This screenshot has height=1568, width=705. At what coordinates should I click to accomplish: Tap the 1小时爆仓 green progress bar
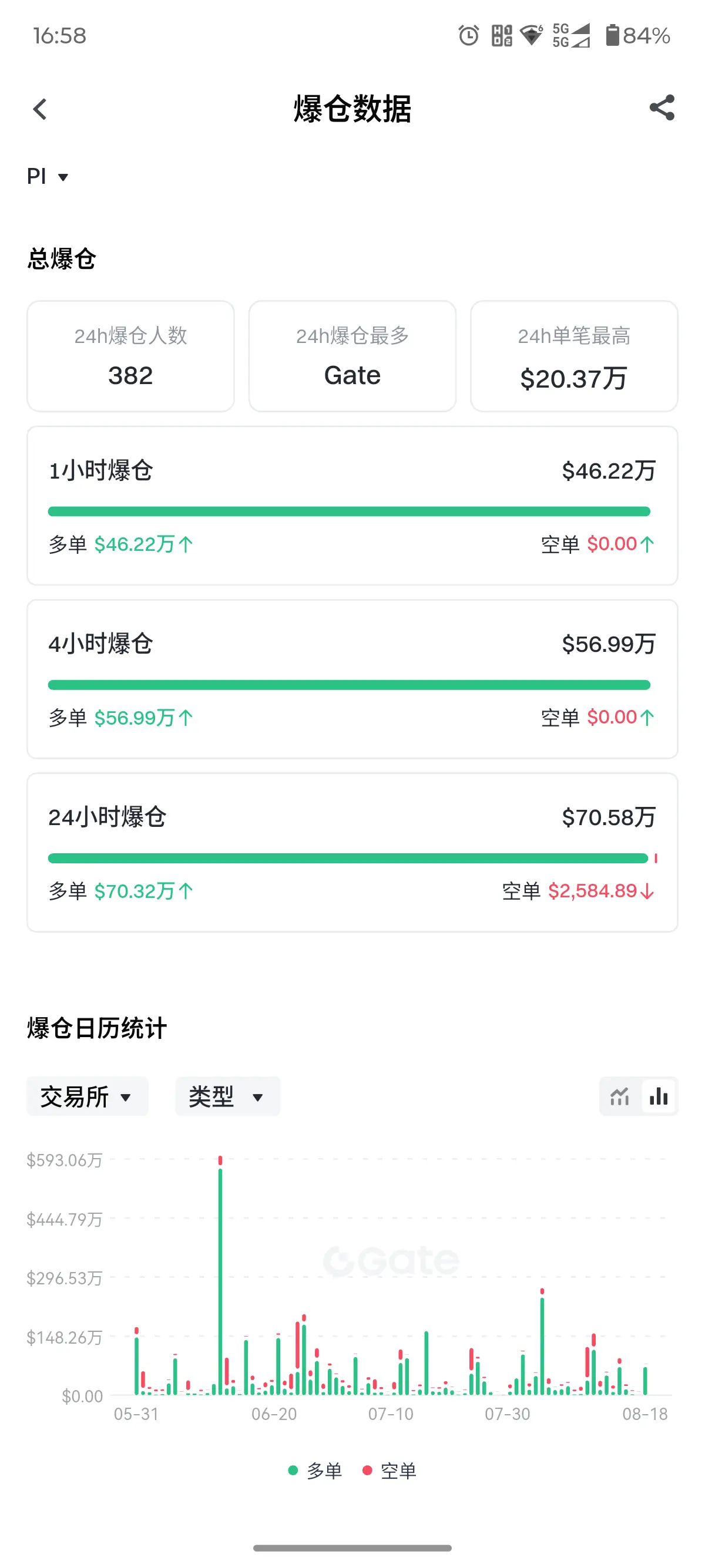349,512
